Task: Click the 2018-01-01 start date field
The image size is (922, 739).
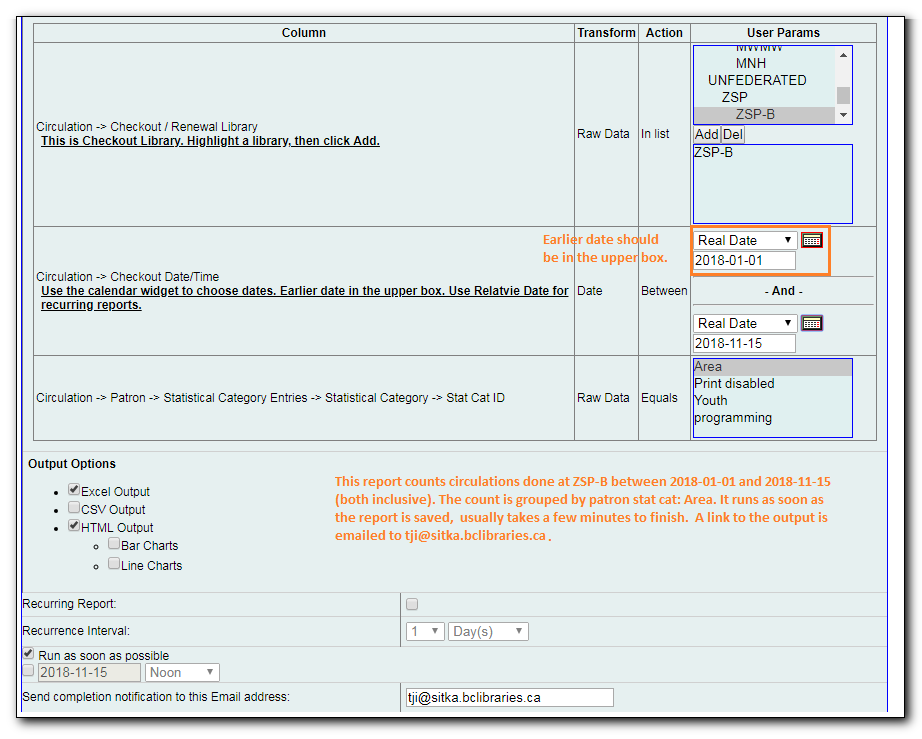Action: [744, 260]
